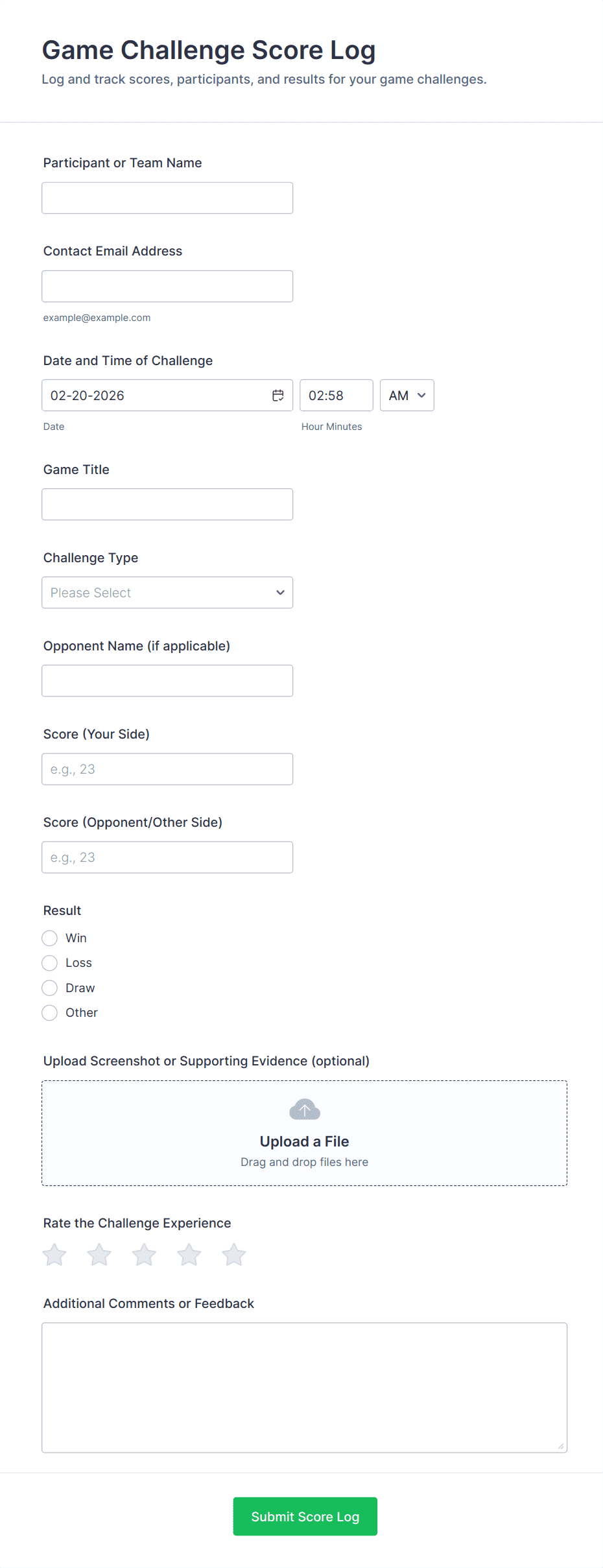Open the date picker calendar icon
The width and height of the screenshot is (603, 1568).
click(278, 396)
